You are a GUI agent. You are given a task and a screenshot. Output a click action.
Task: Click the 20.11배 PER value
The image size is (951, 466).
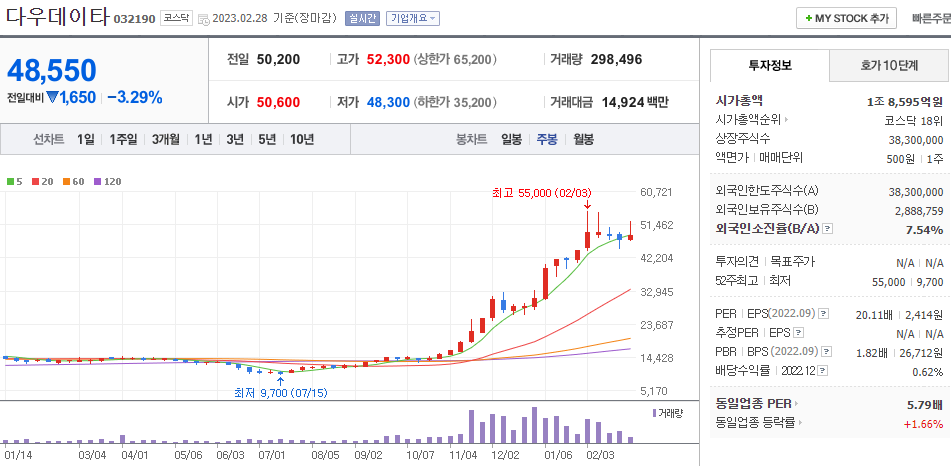872,314
